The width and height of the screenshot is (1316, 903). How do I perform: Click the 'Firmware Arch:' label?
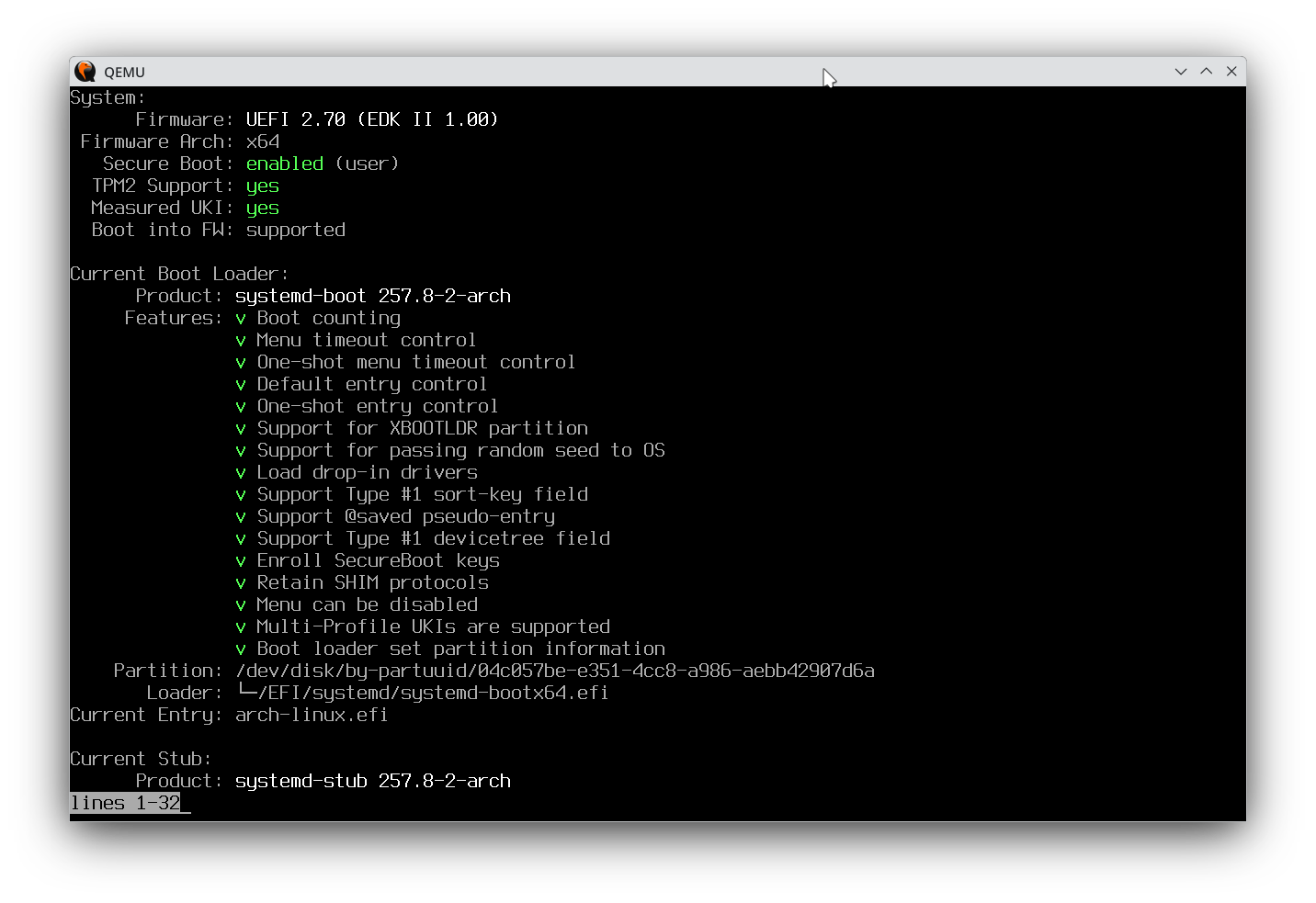[157, 141]
